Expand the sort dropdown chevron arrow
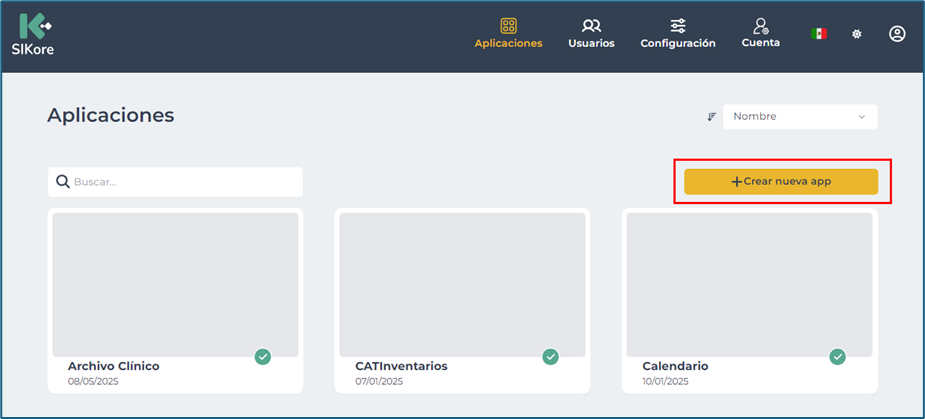Viewport: 925px width, 419px height. pyautogui.click(x=862, y=117)
